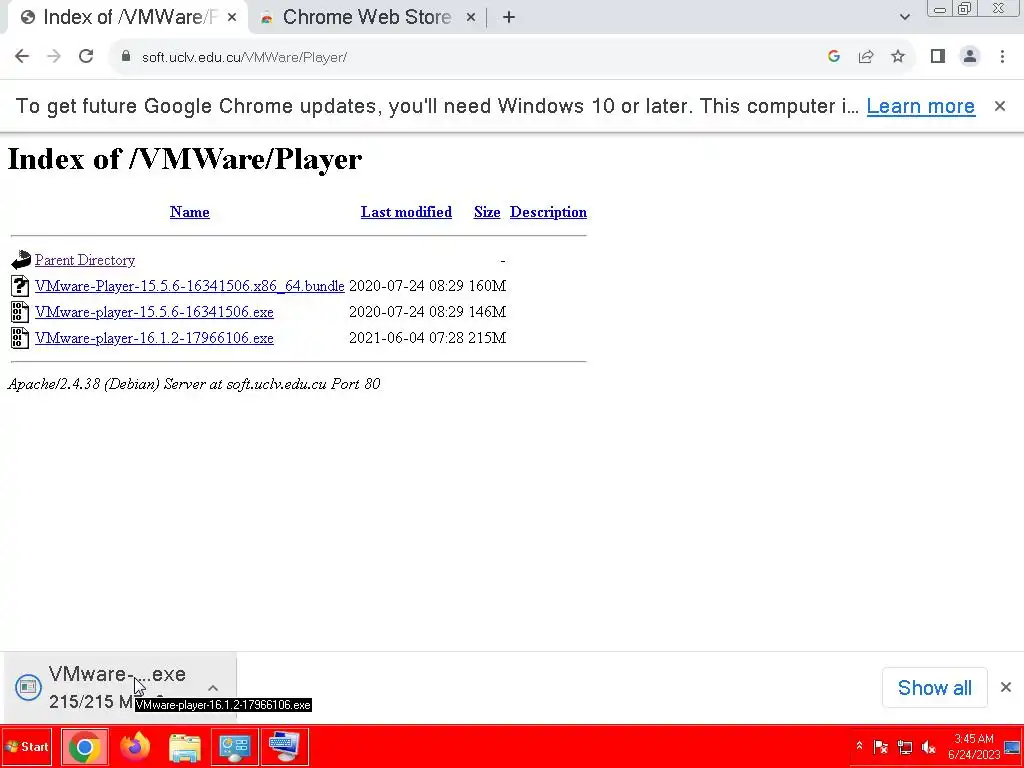Expand the download item options chevron
Viewport: 1024px width, 768px height.
[213, 688]
